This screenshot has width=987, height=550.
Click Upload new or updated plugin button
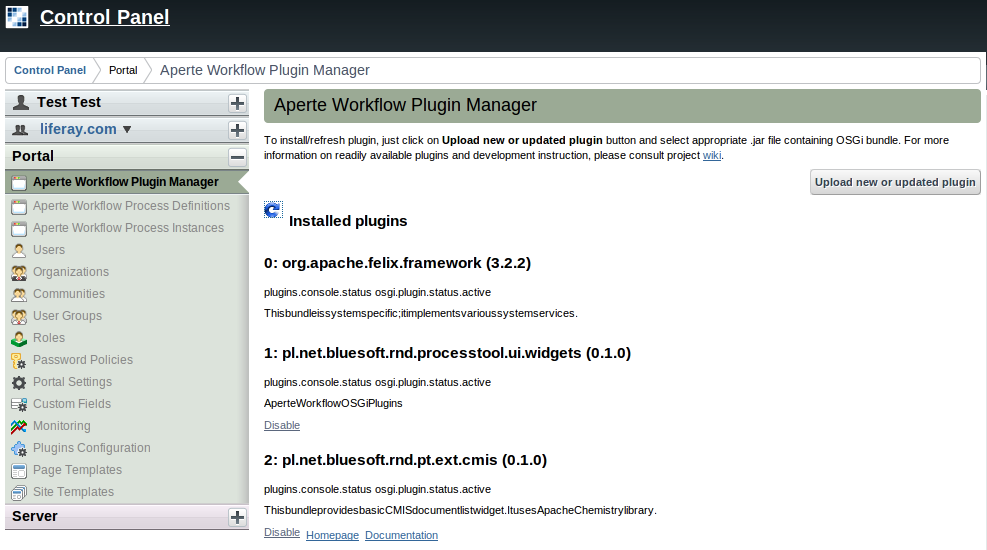point(895,182)
